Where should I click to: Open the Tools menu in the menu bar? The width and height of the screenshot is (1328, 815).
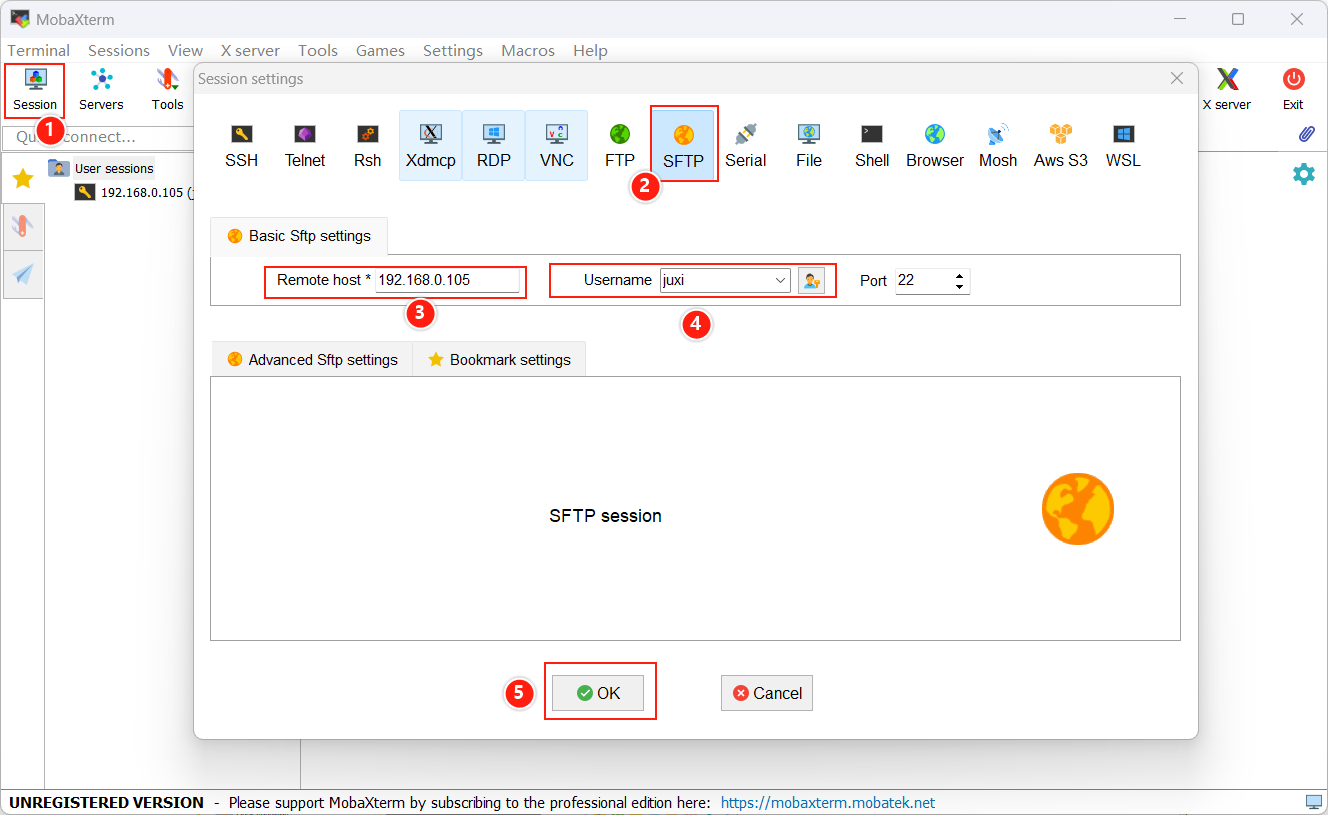pos(318,50)
